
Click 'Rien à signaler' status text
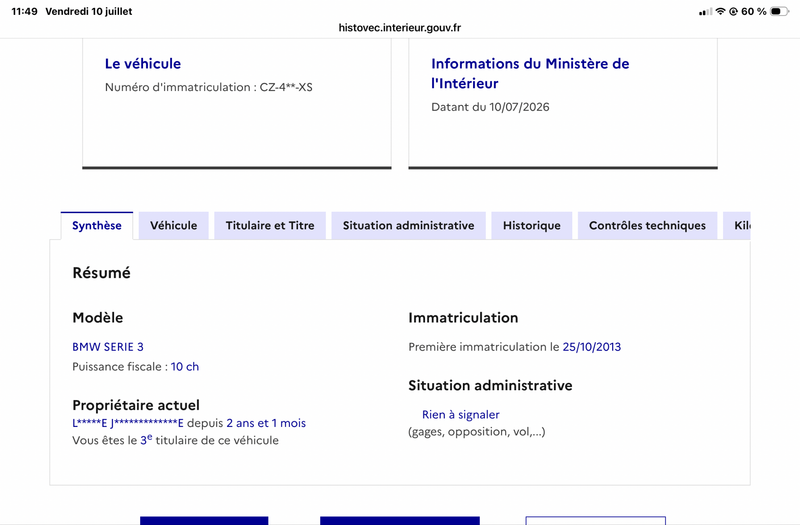(x=461, y=415)
